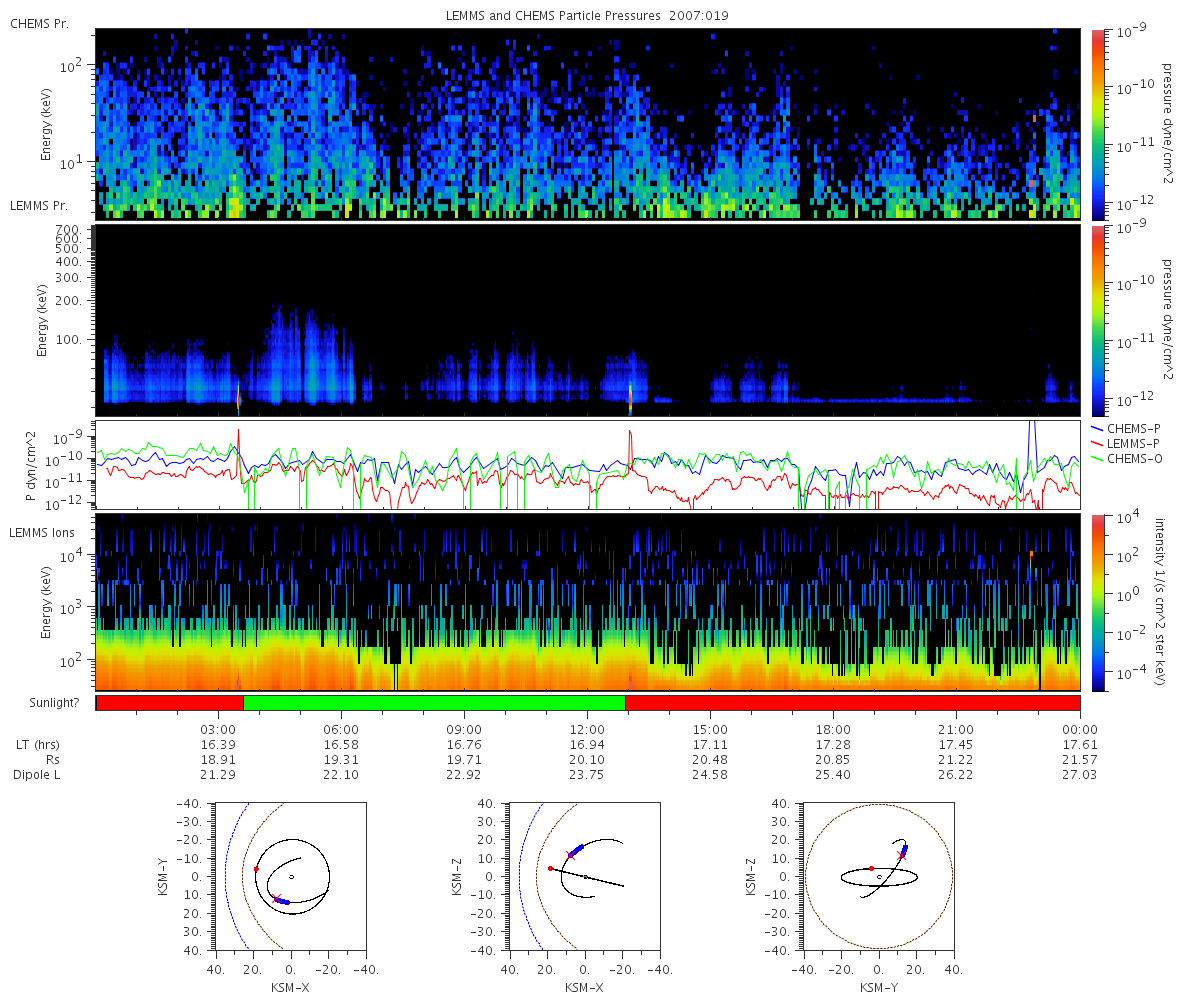Click the 'CHEMS Pr.' panel label
The width and height of the screenshot is (1200, 1000).
pos(39,23)
